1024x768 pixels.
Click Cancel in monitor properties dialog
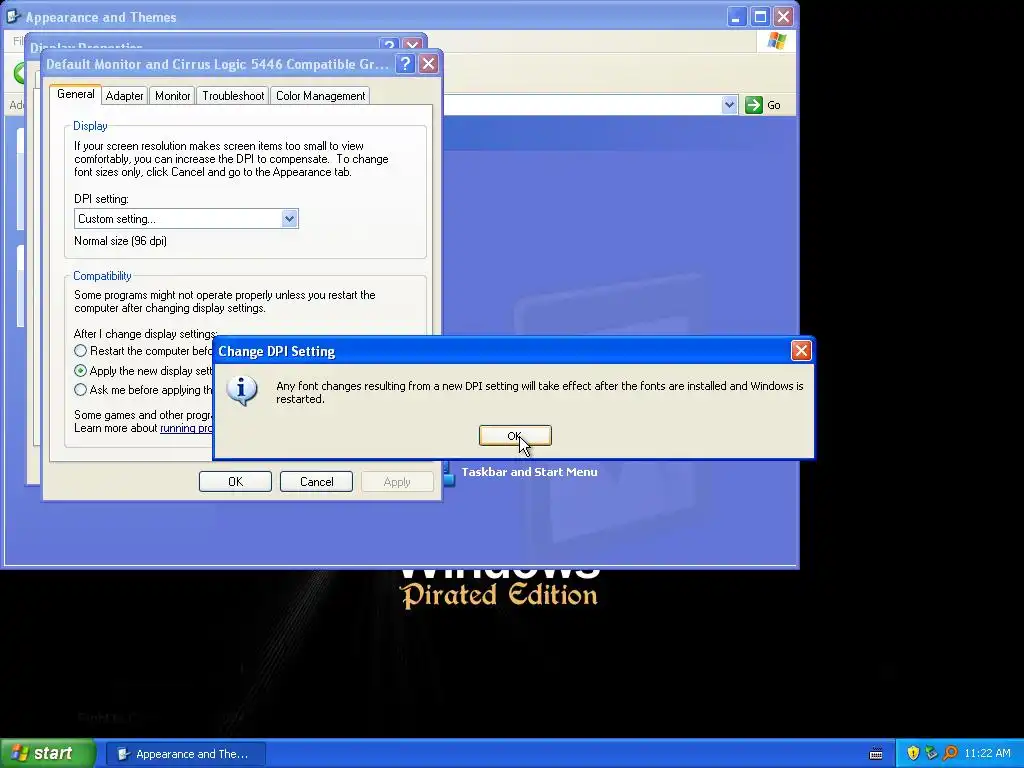[x=316, y=482]
